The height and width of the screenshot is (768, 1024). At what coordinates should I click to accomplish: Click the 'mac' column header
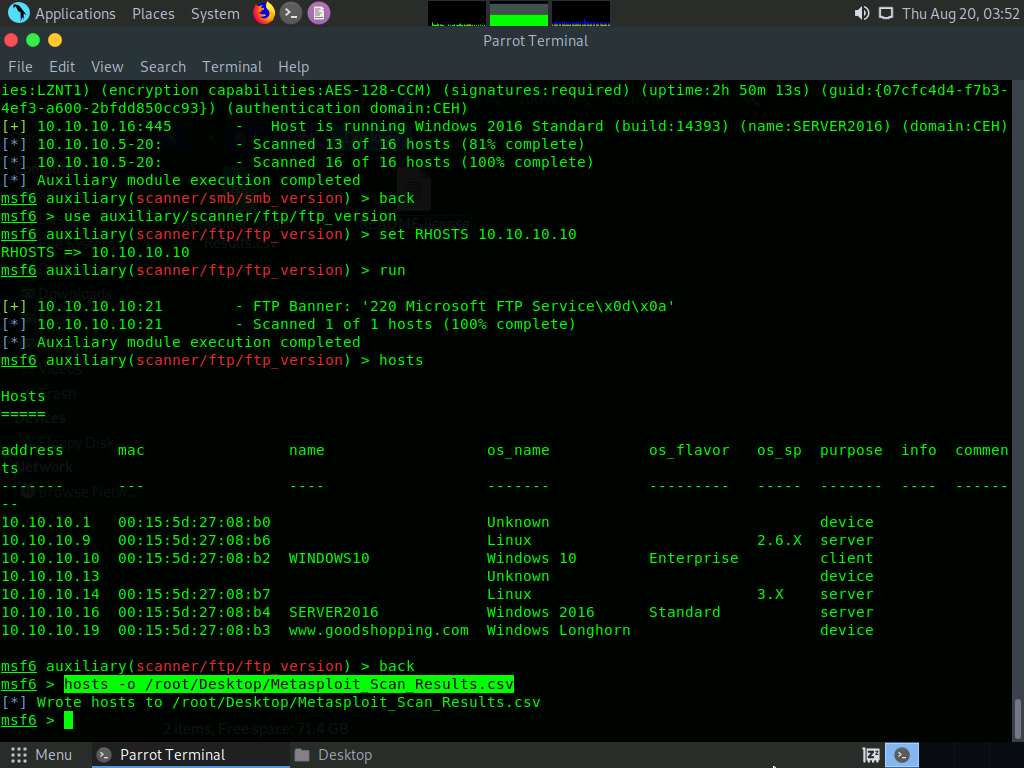click(x=131, y=451)
